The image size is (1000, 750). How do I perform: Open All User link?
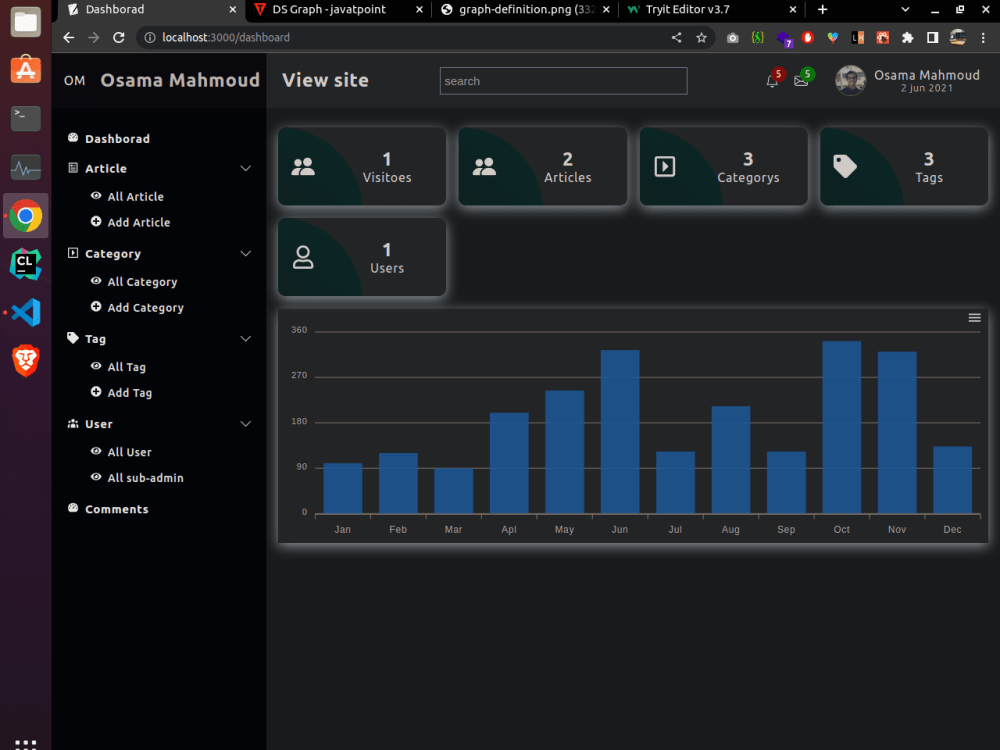pyautogui.click(x=129, y=452)
